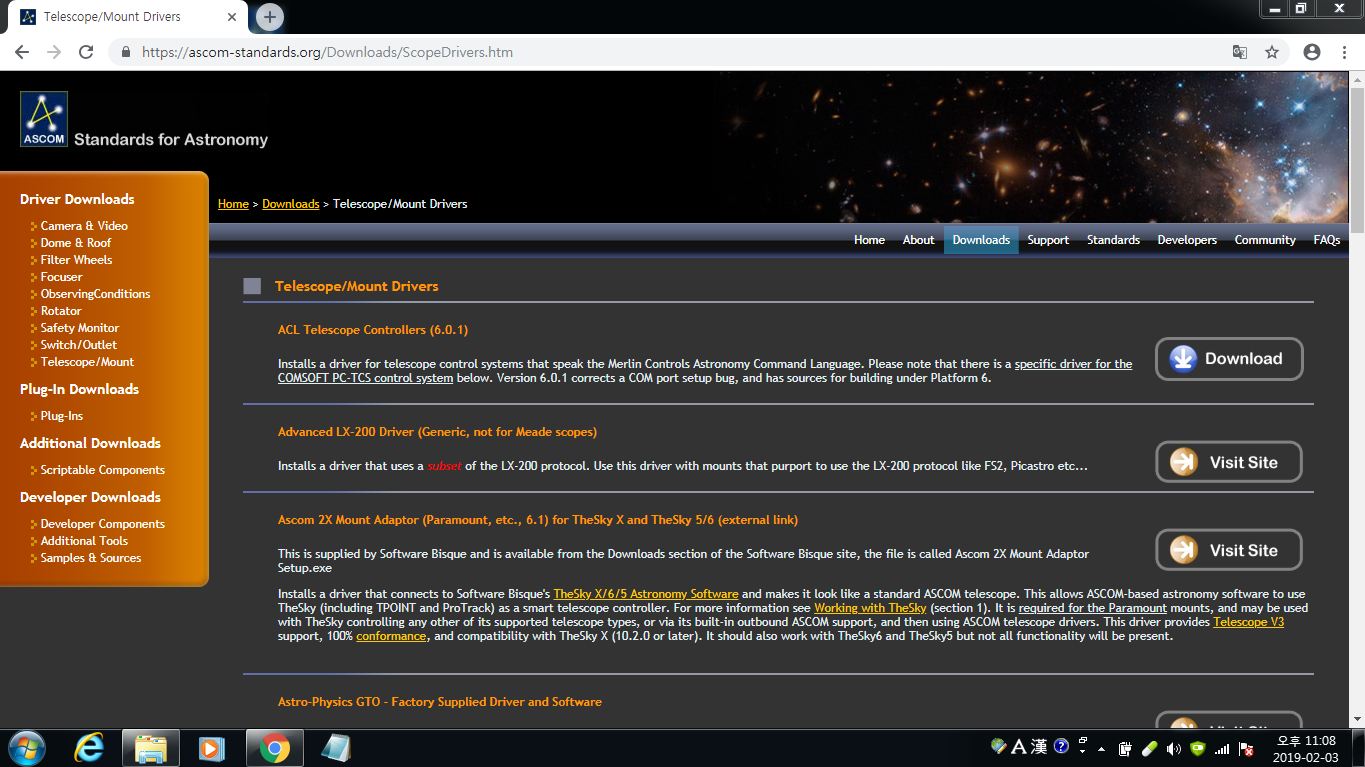The height and width of the screenshot is (767, 1365).
Task: Open the notepad-style taskbar icon next to Chrome
Action: coord(336,748)
